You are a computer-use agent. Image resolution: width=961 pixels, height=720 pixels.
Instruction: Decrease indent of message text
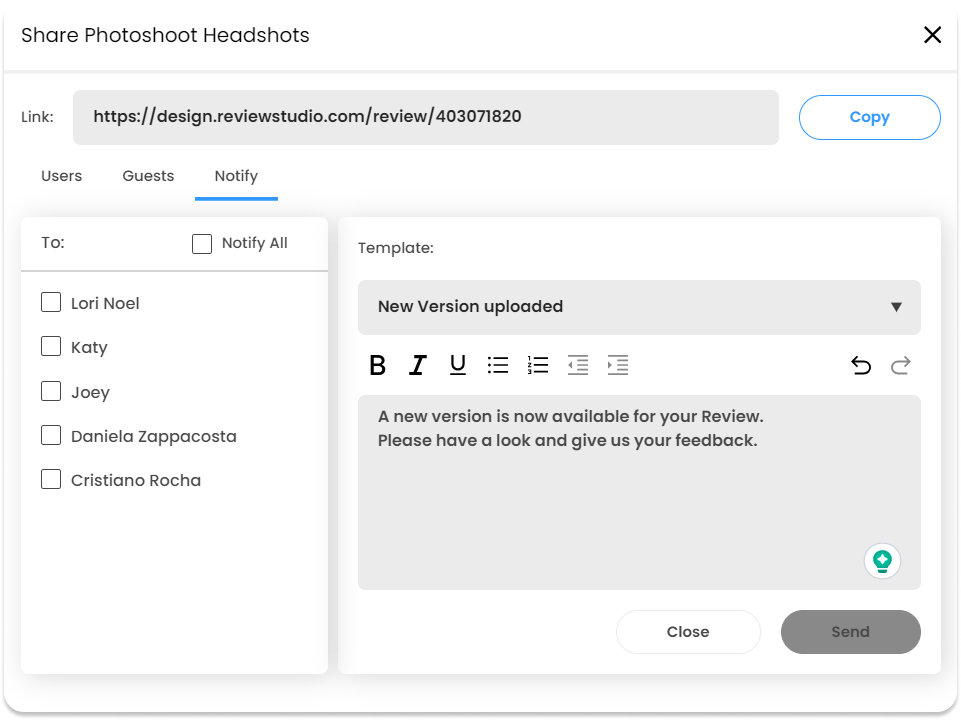point(577,365)
